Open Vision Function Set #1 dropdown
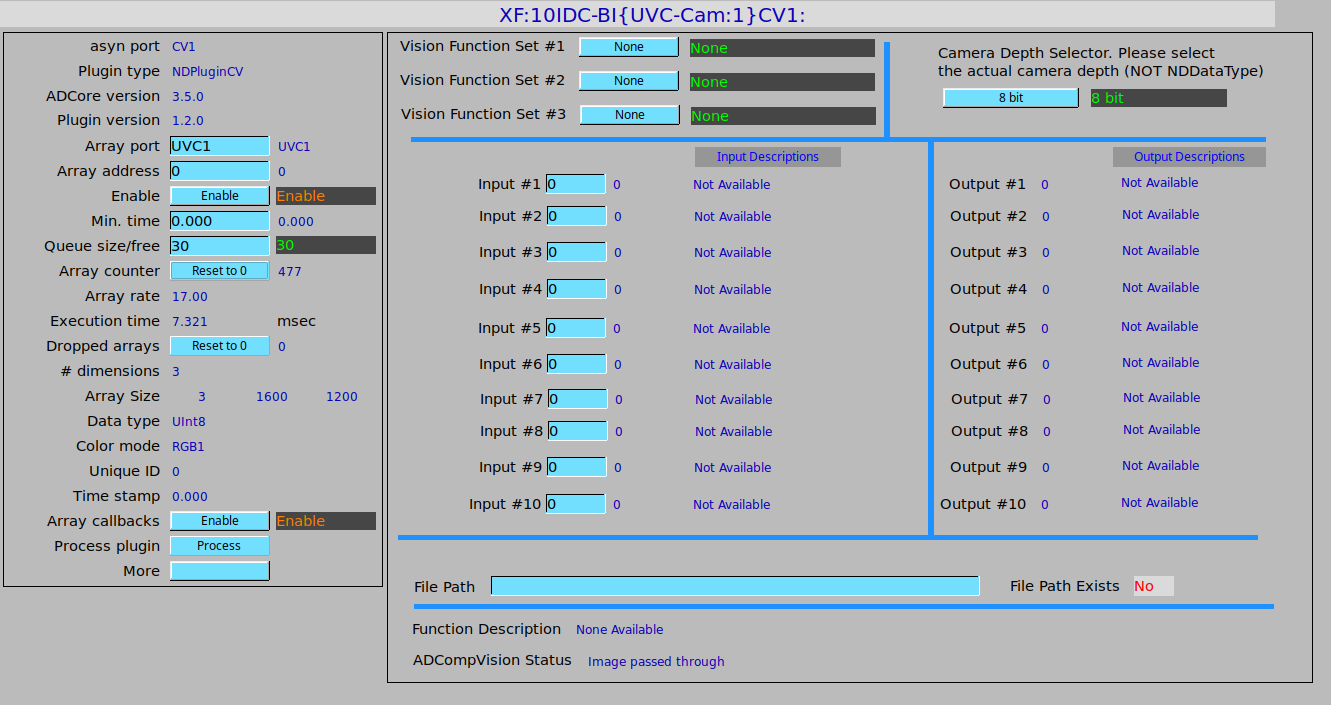 [x=629, y=47]
